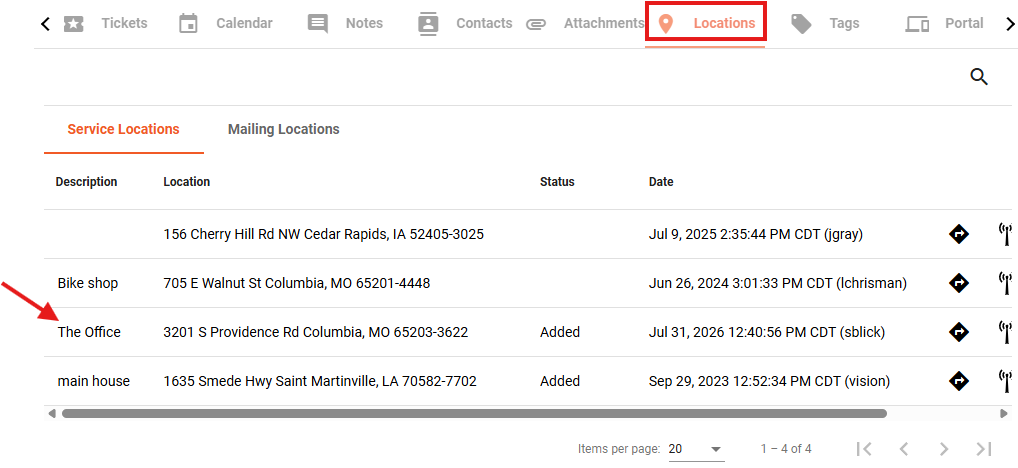Select The Office description

coord(89,332)
